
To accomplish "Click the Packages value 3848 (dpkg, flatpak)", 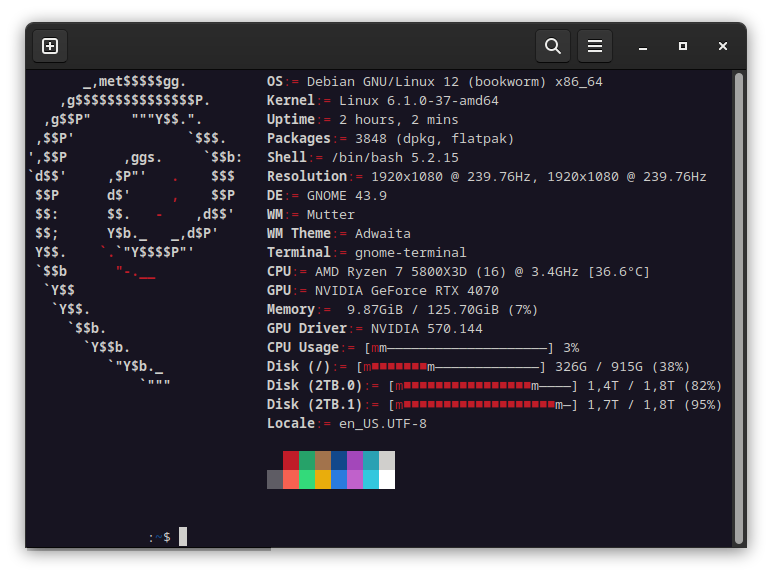I will pos(434,139).
